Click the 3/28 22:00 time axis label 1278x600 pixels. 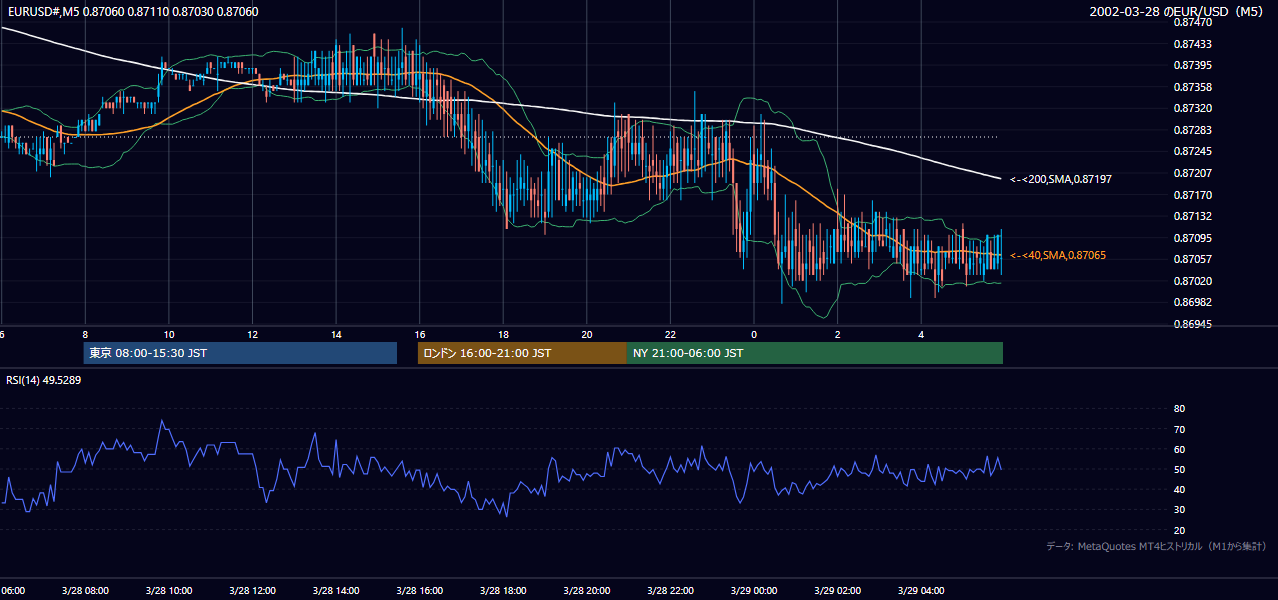(671, 591)
